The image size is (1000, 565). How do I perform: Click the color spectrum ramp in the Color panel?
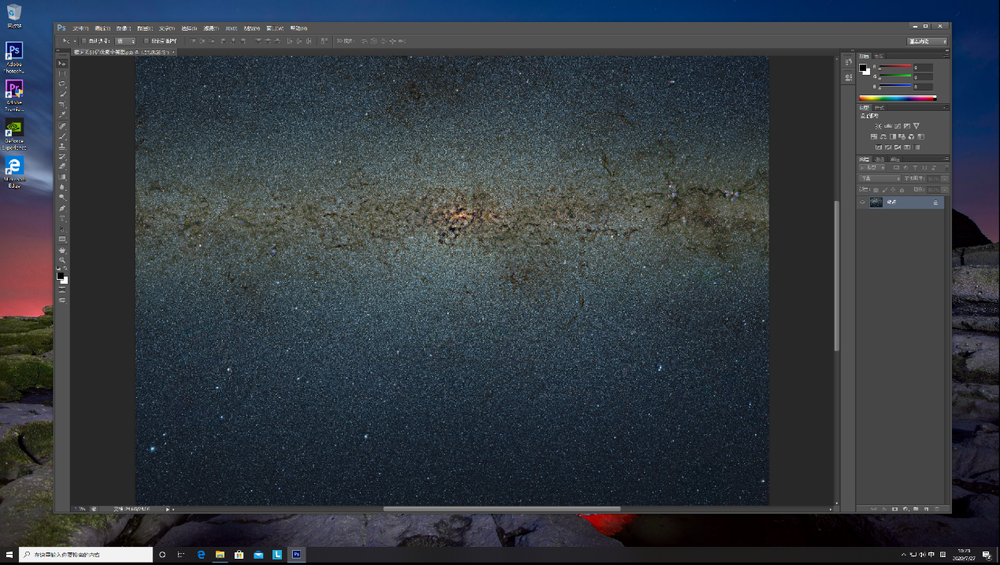[897, 98]
